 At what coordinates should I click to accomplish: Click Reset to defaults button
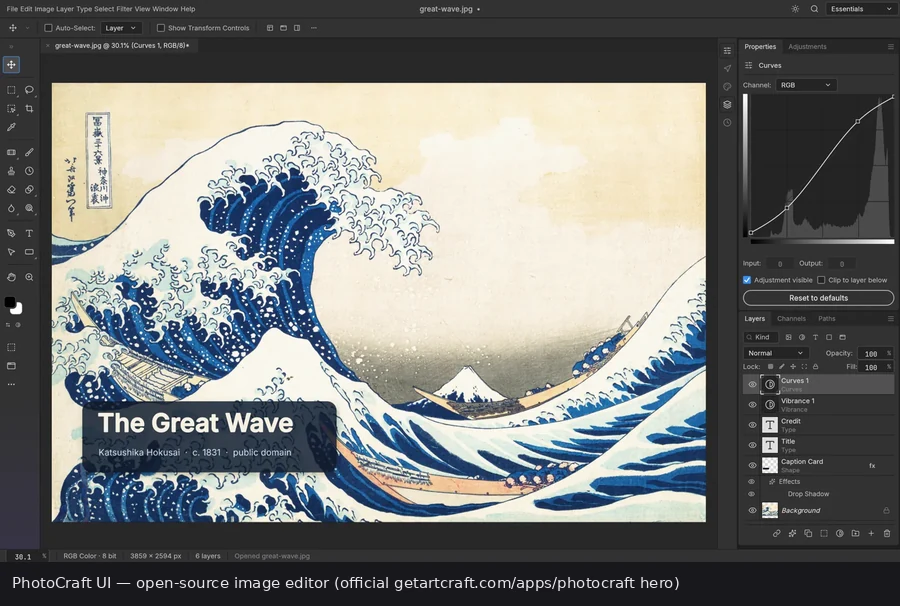[818, 298]
